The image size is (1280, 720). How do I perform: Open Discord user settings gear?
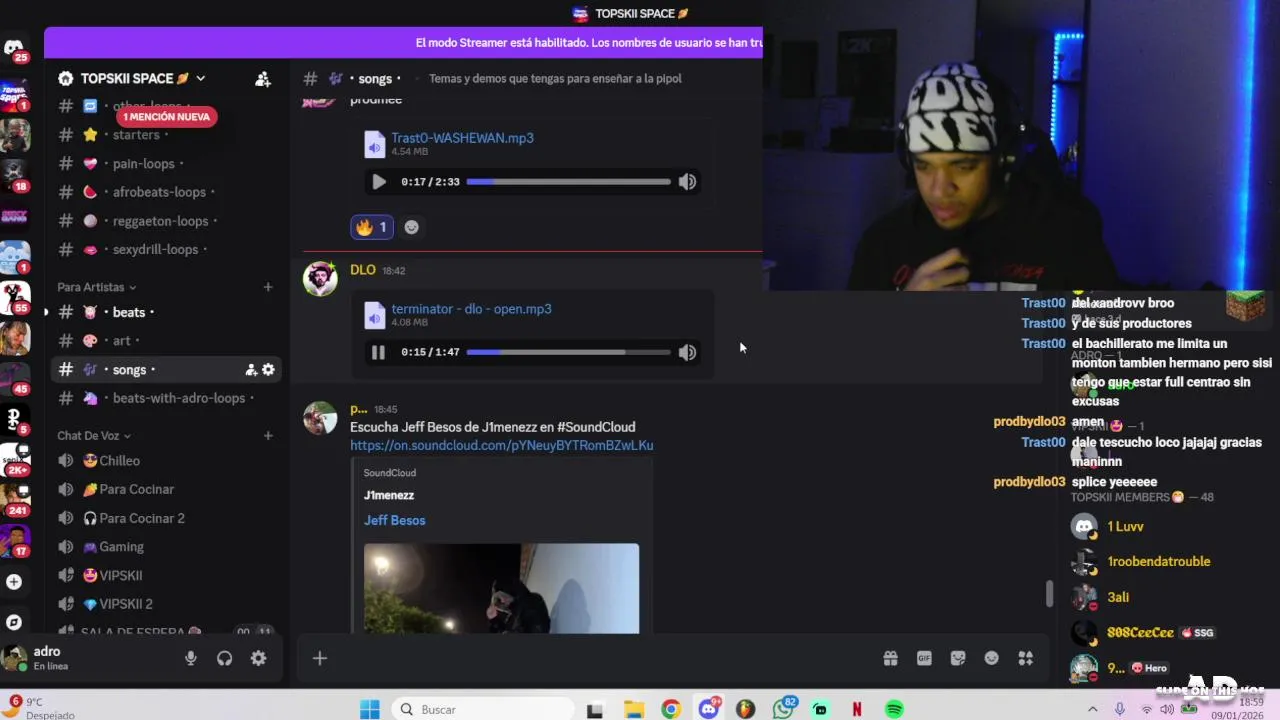pyautogui.click(x=259, y=658)
